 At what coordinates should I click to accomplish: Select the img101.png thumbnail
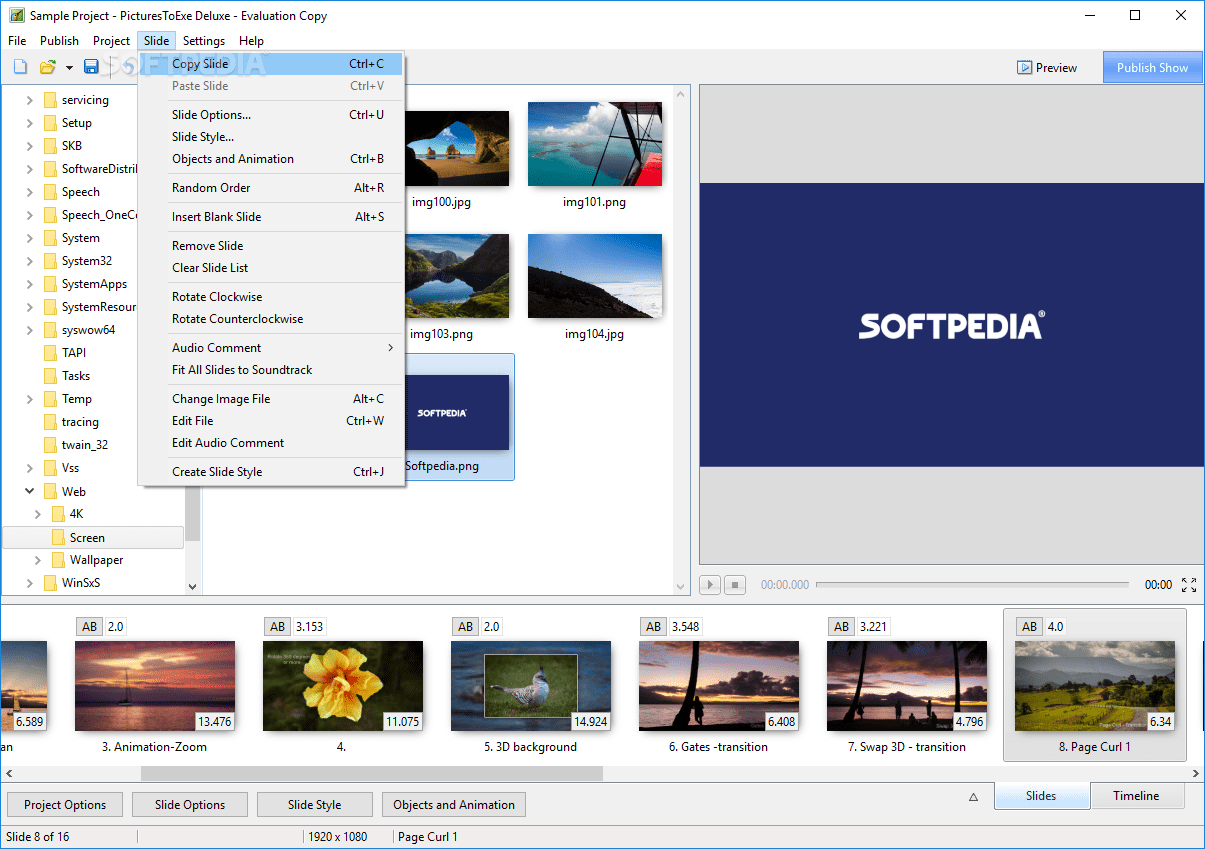pyautogui.click(x=594, y=144)
